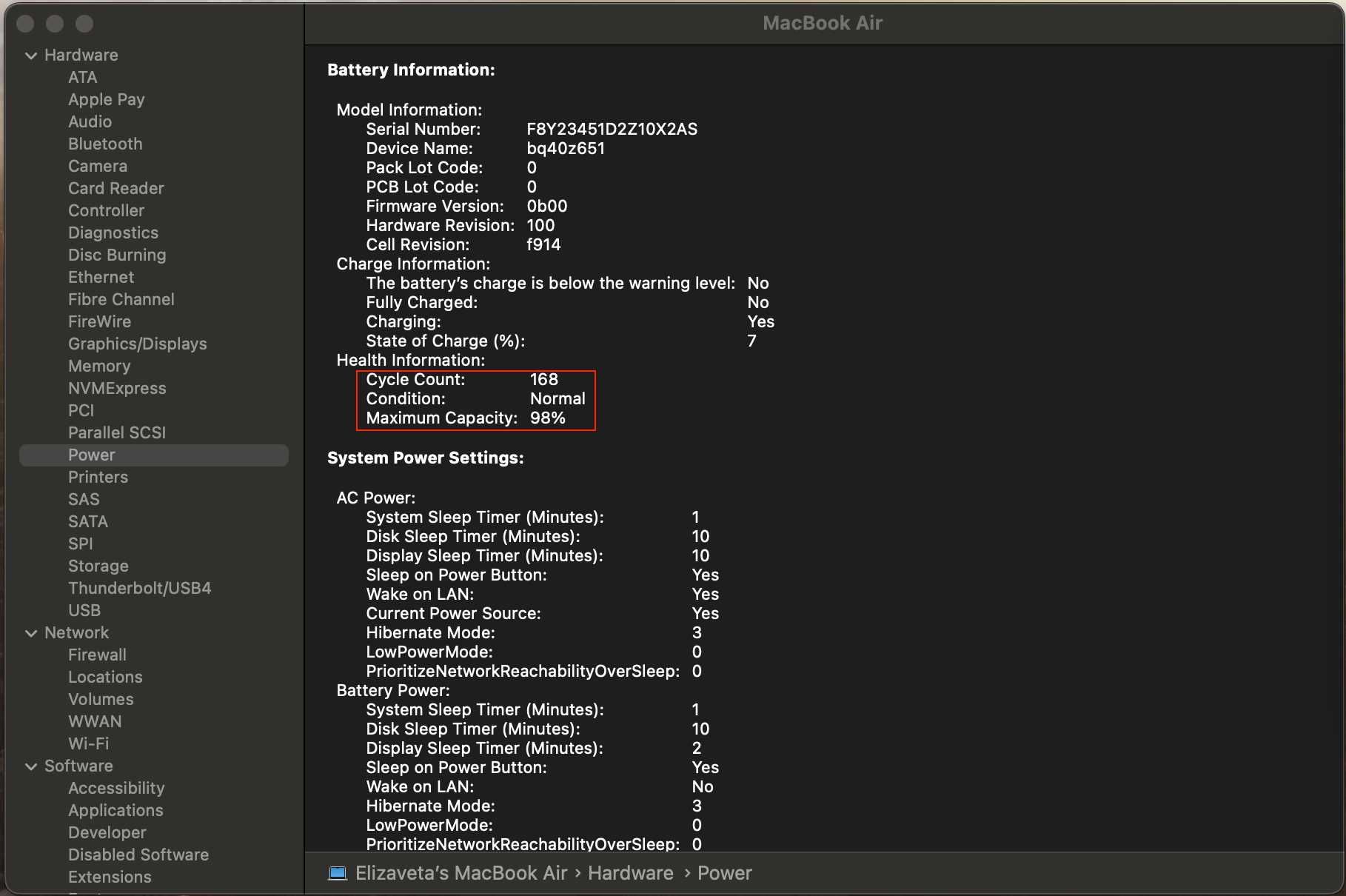Screen dimensions: 1346x896
Task: Click the State of Charge value 7
Action: coord(752,341)
